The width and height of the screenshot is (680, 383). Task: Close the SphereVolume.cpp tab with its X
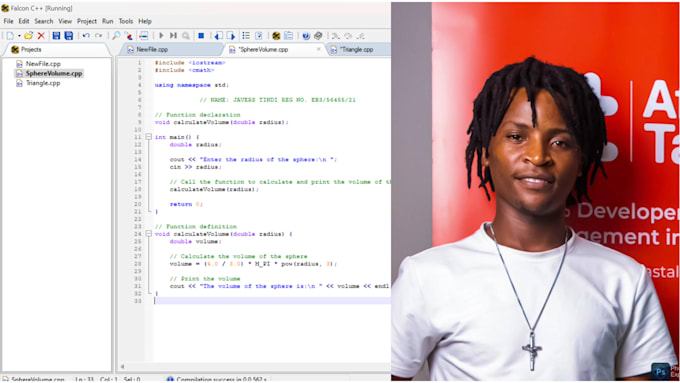click(x=319, y=49)
